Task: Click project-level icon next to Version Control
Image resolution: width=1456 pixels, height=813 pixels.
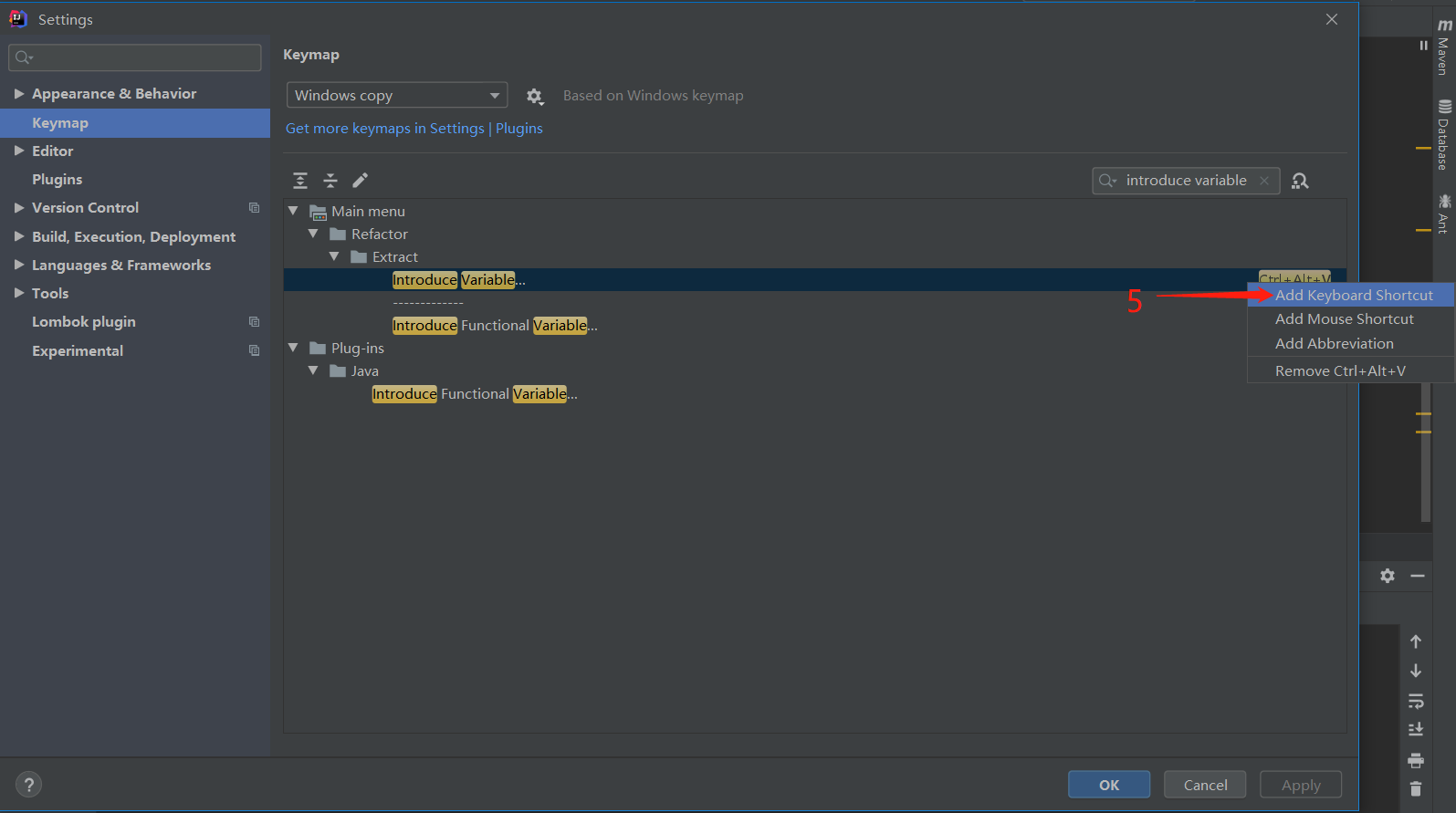Action: point(255,208)
